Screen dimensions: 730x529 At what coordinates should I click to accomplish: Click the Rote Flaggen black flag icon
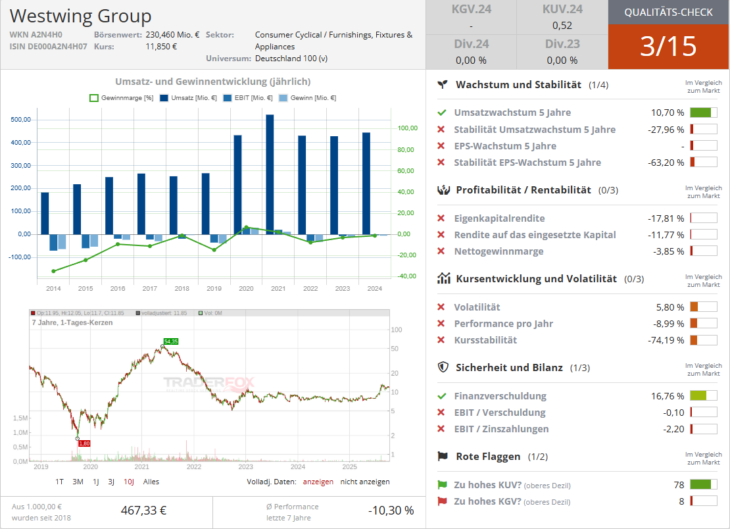coord(443,456)
